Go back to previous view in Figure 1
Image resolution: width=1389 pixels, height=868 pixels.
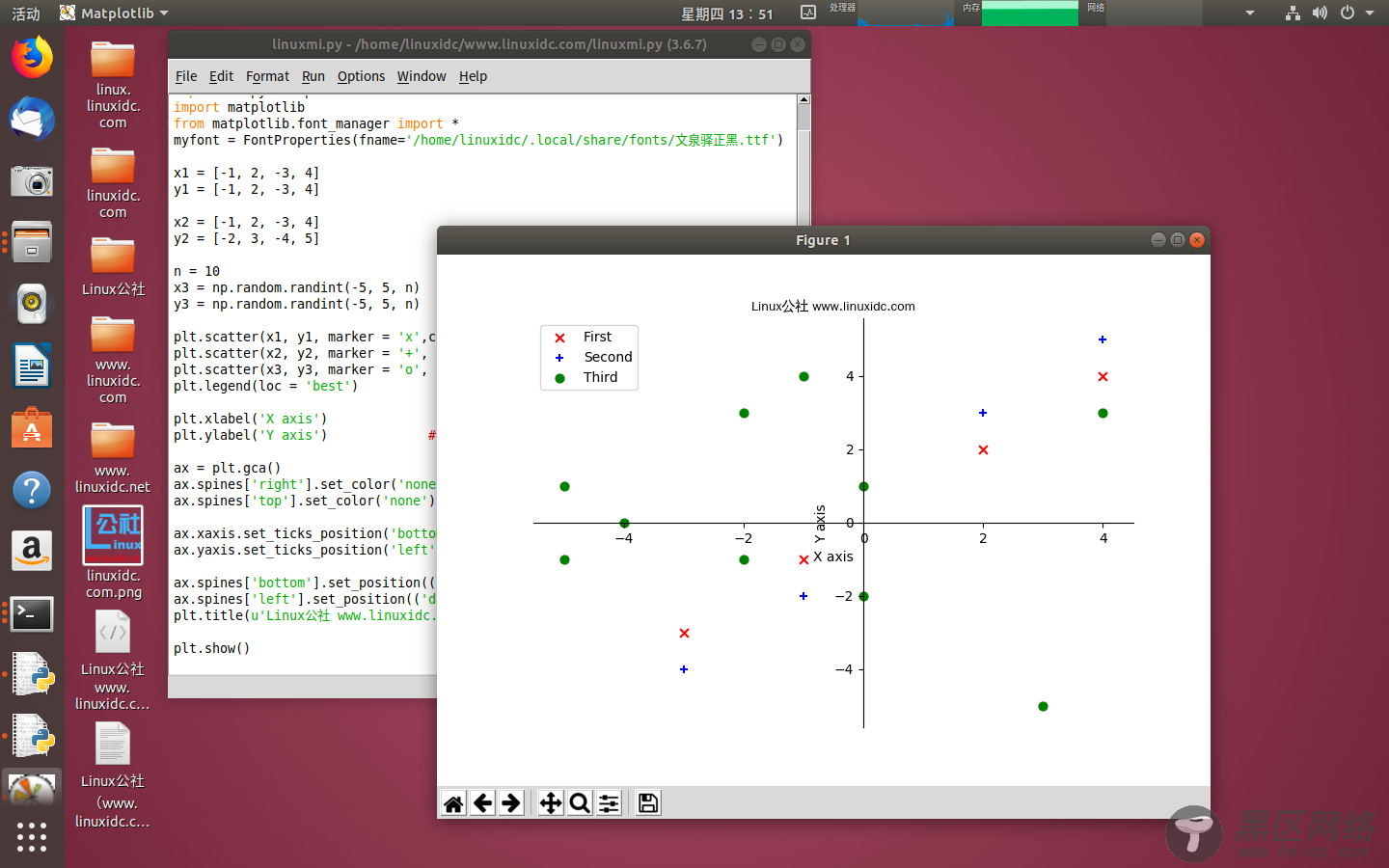coord(483,803)
